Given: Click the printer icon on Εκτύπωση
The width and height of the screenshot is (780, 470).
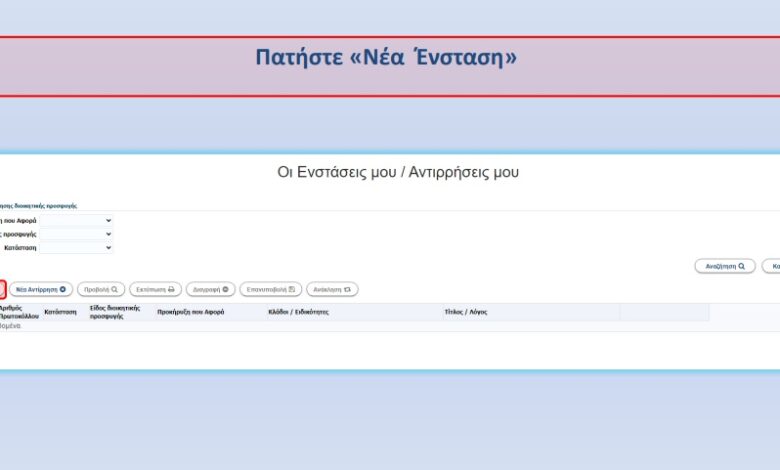Looking at the screenshot, I should [x=171, y=289].
